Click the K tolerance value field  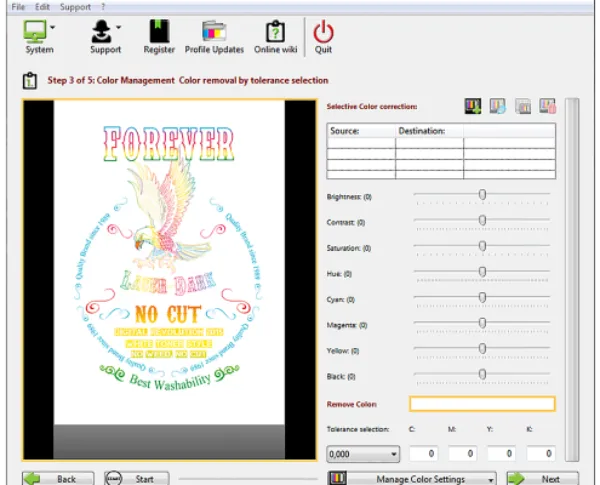[x=541, y=454]
